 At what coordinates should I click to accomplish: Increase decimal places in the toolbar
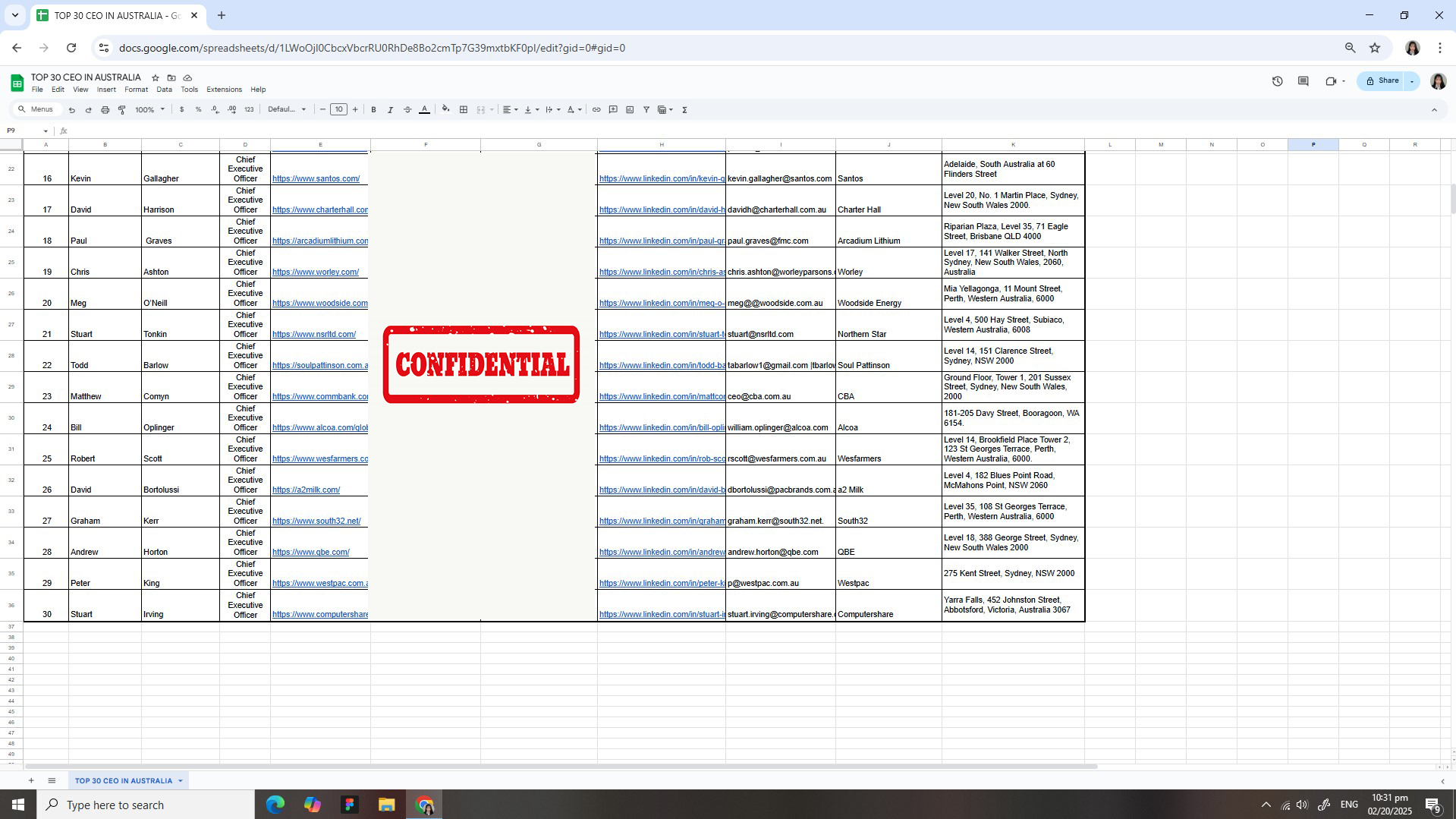click(231, 110)
